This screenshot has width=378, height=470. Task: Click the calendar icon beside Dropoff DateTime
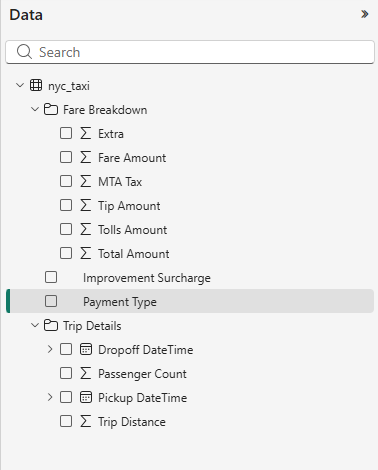coord(86,349)
